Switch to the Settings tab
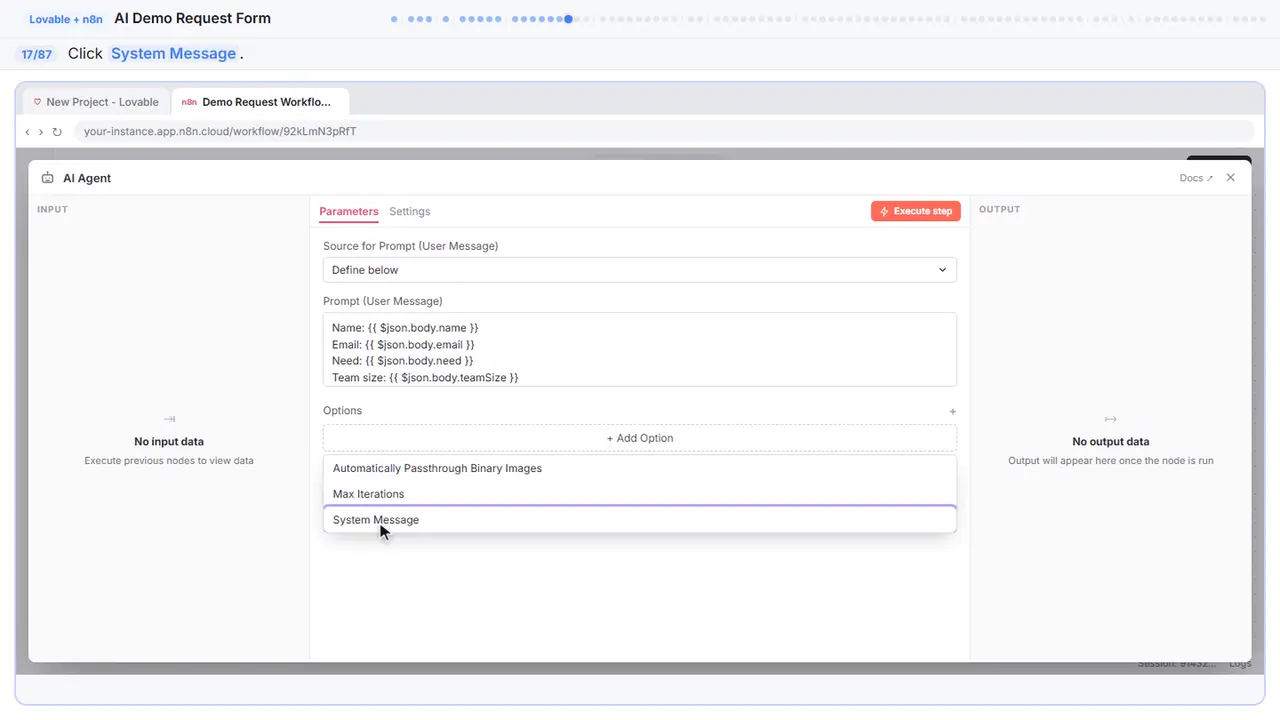 point(410,211)
